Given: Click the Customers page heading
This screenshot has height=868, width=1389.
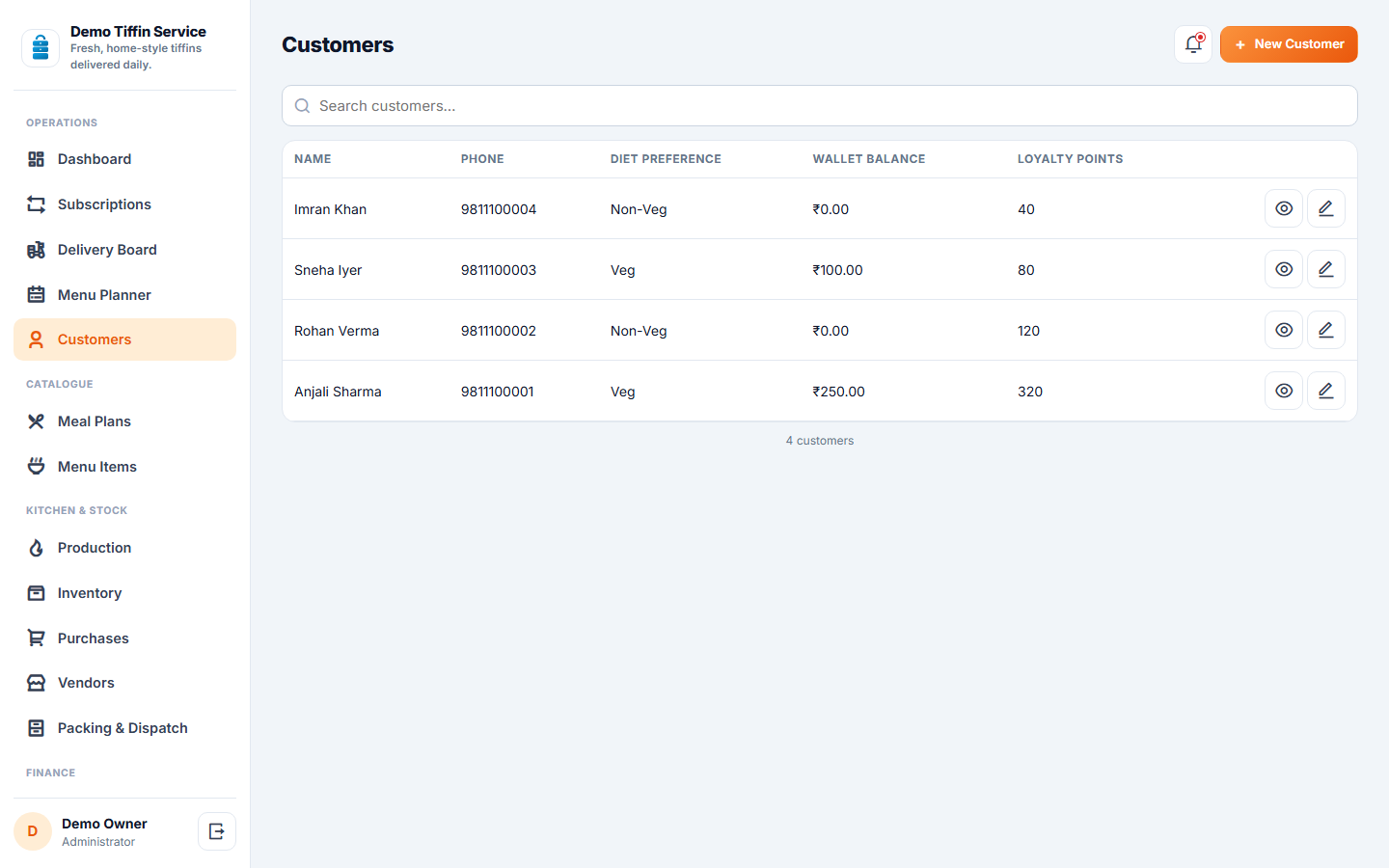Looking at the screenshot, I should click(338, 44).
